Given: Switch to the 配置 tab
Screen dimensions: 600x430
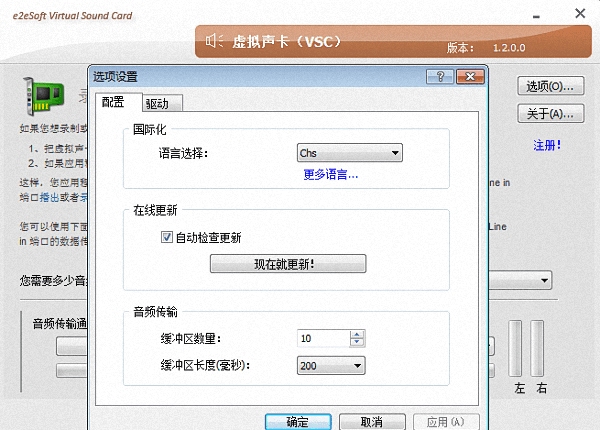Looking at the screenshot, I should pyautogui.click(x=119, y=102).
